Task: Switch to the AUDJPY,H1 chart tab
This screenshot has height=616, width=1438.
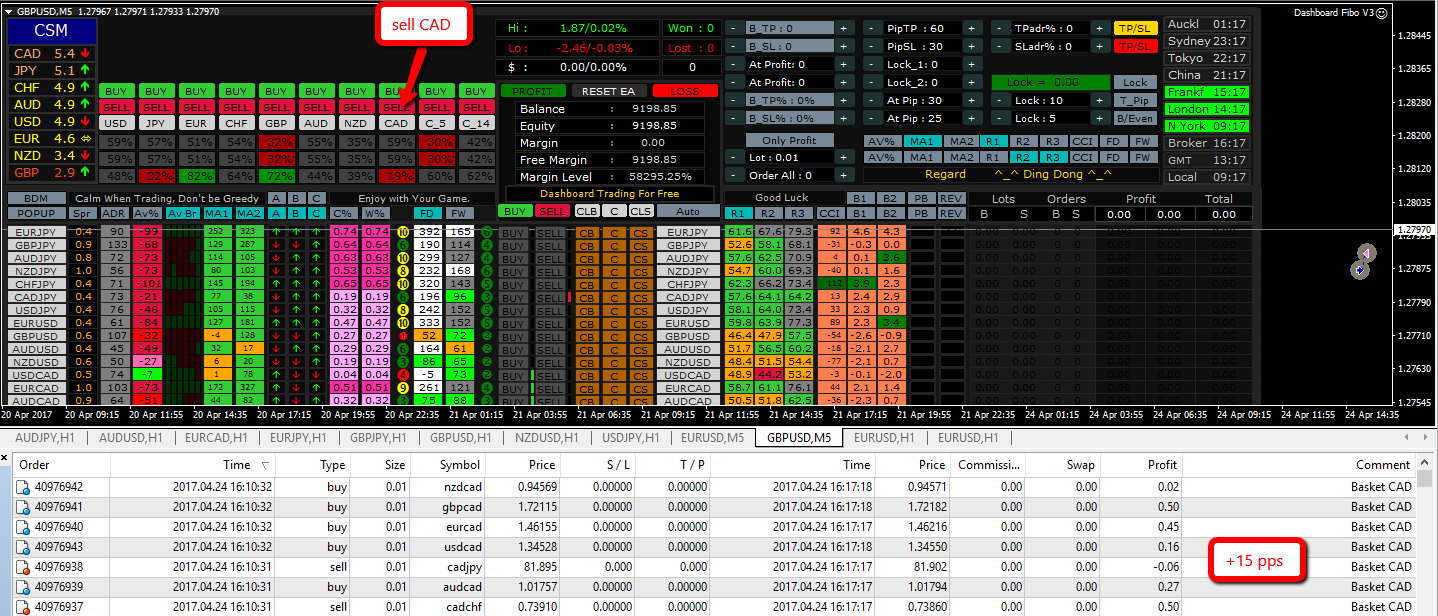Action: pyautogui.click(x=47, y=437)
